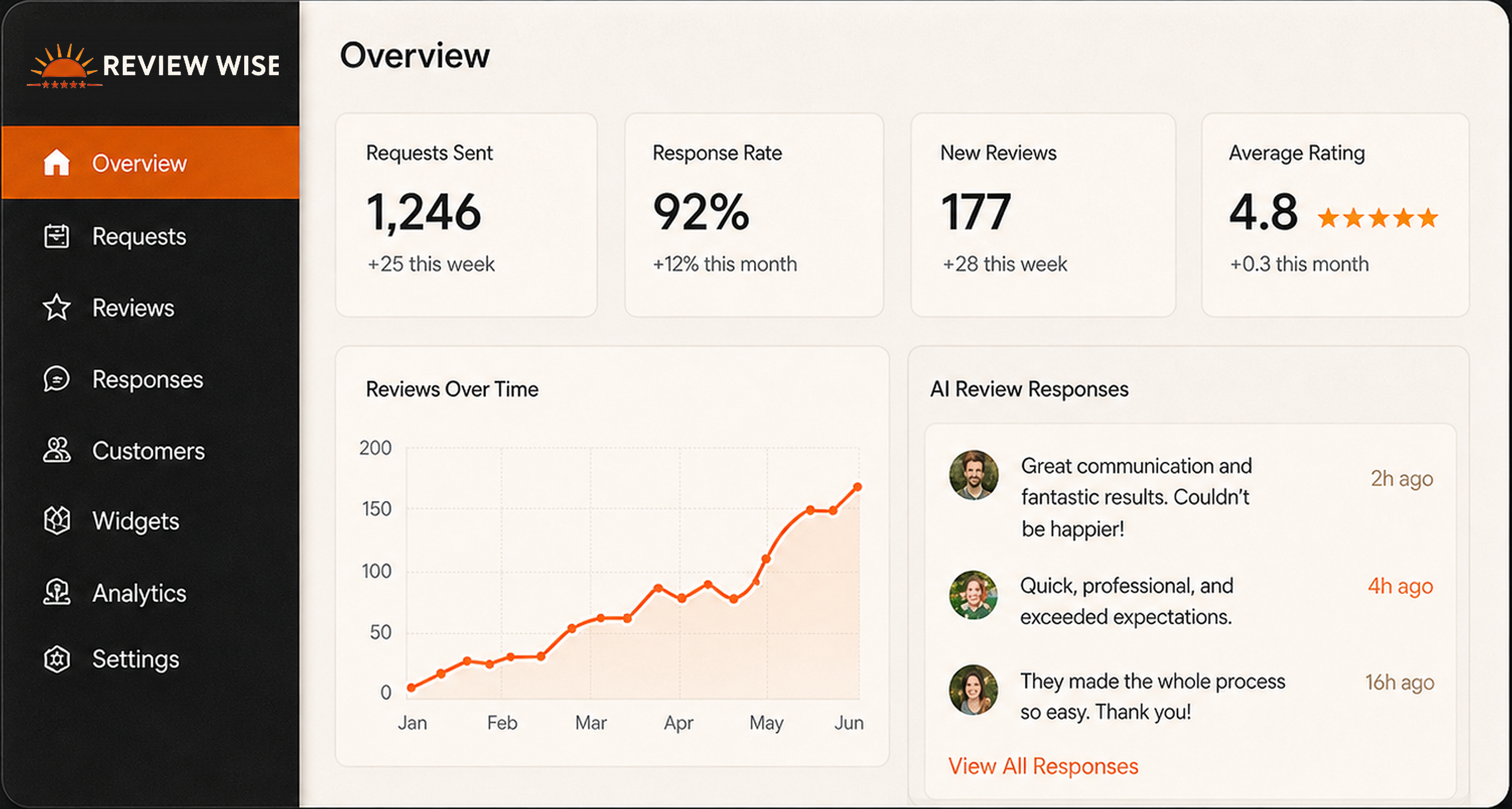Click the Reviews star icon

pos(56,307)
